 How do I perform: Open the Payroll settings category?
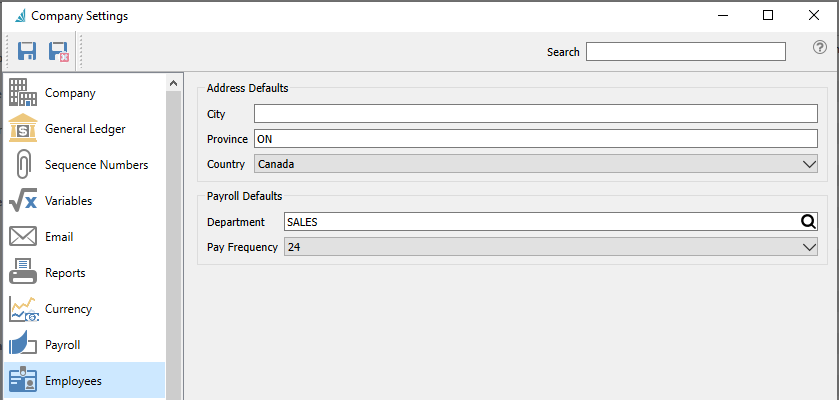[x=62, y=345]
